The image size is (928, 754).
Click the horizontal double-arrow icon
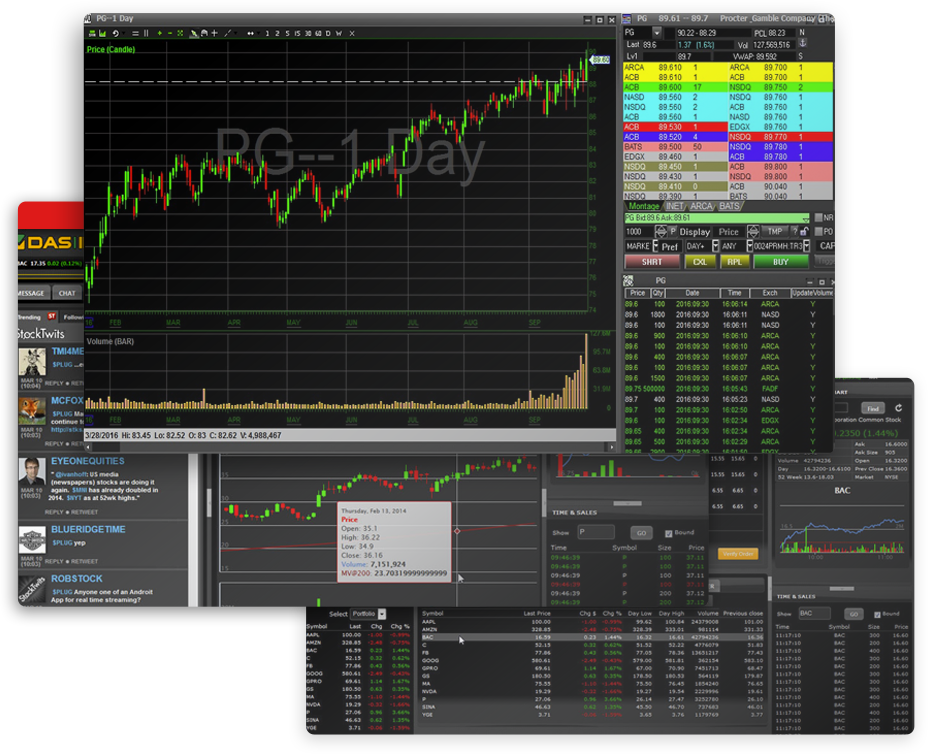point(250,34)
